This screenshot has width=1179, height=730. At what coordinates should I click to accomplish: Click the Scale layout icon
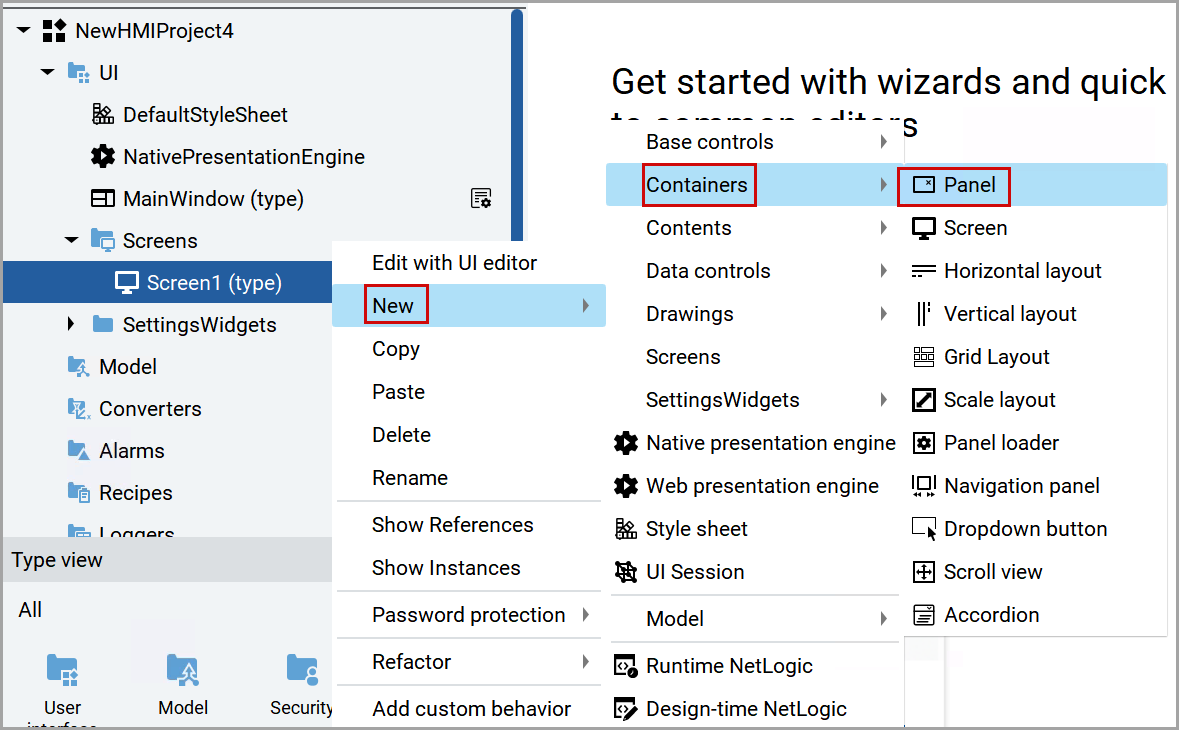[x=924, y=400]
